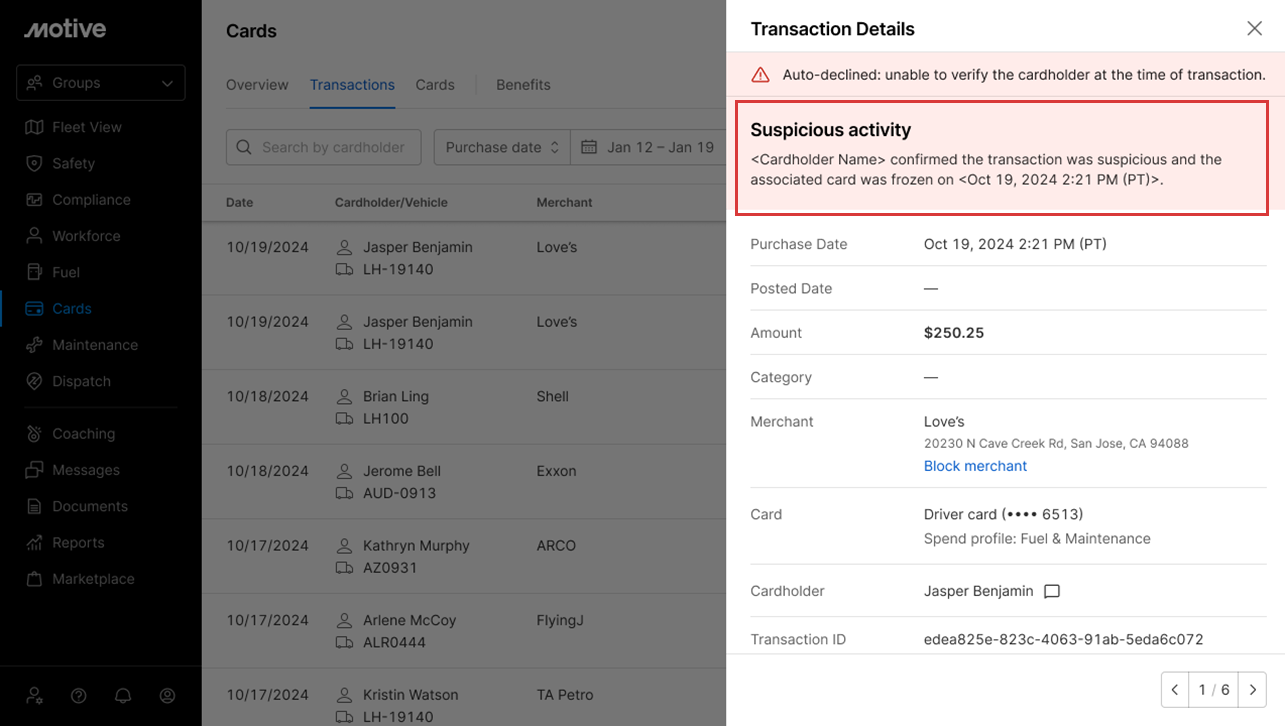The height and width of the screenshot is (726, 1285).
Task: Go to the previous transaction arrow
Action: click(x=1176, y=690)
